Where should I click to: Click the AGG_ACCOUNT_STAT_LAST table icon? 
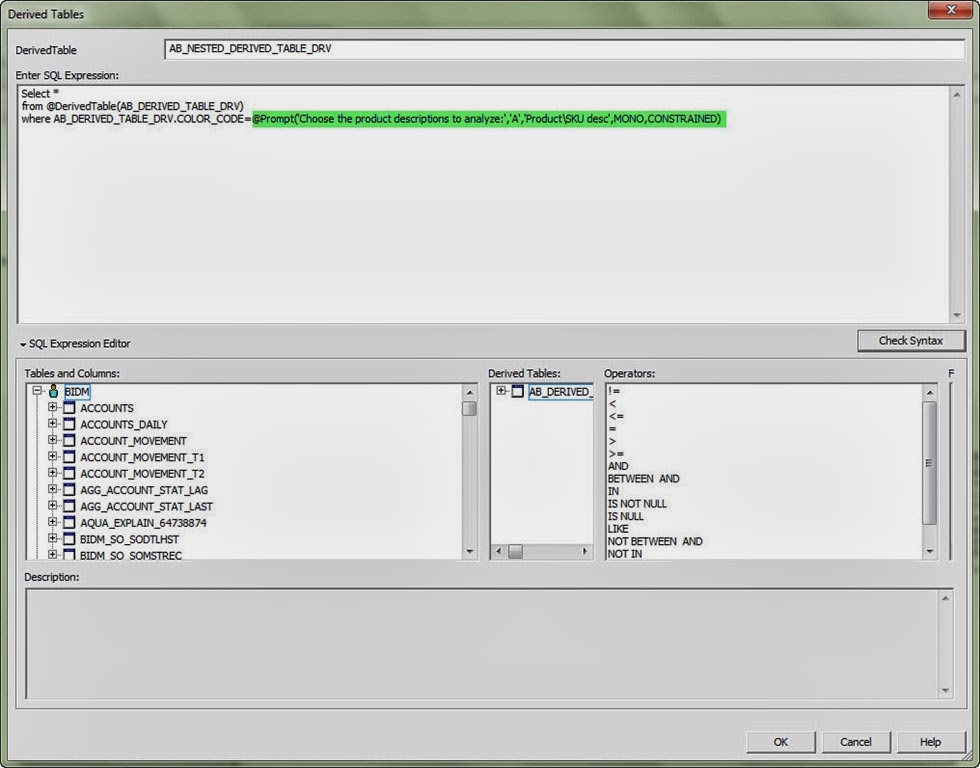coord(69,506)
